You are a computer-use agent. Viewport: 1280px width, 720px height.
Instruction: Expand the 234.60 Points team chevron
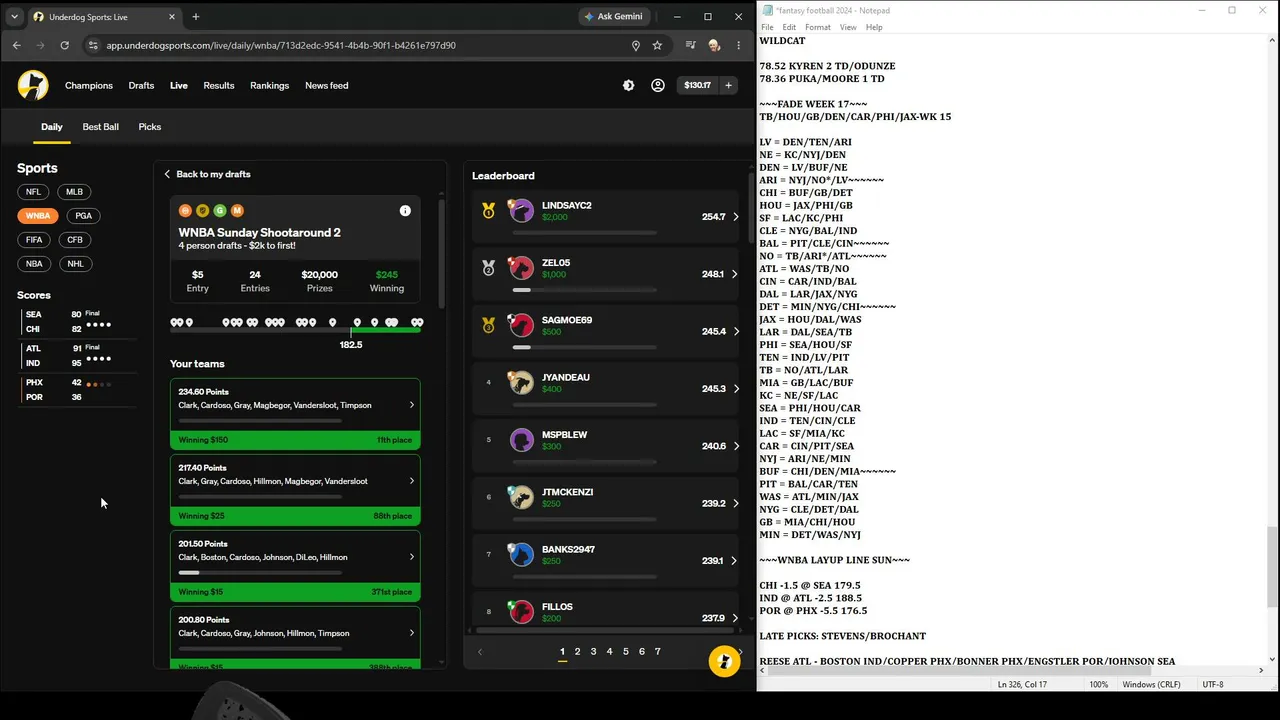coord(411,406)
